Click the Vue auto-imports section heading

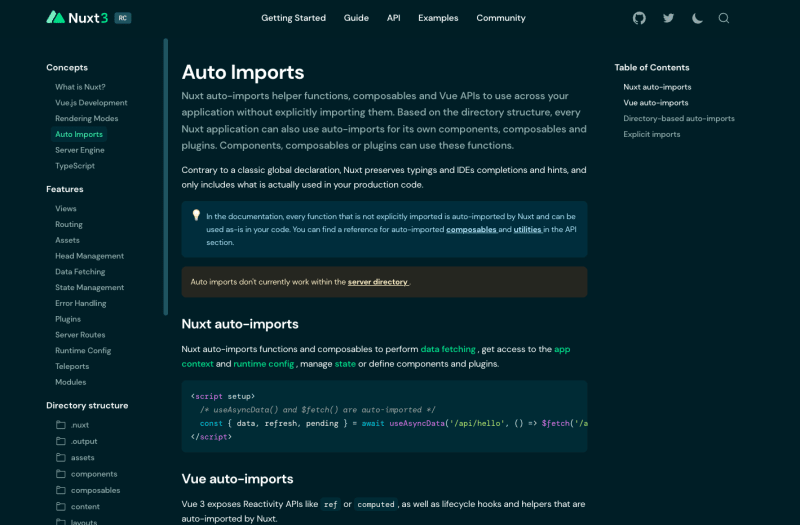(x=237, y=479)
